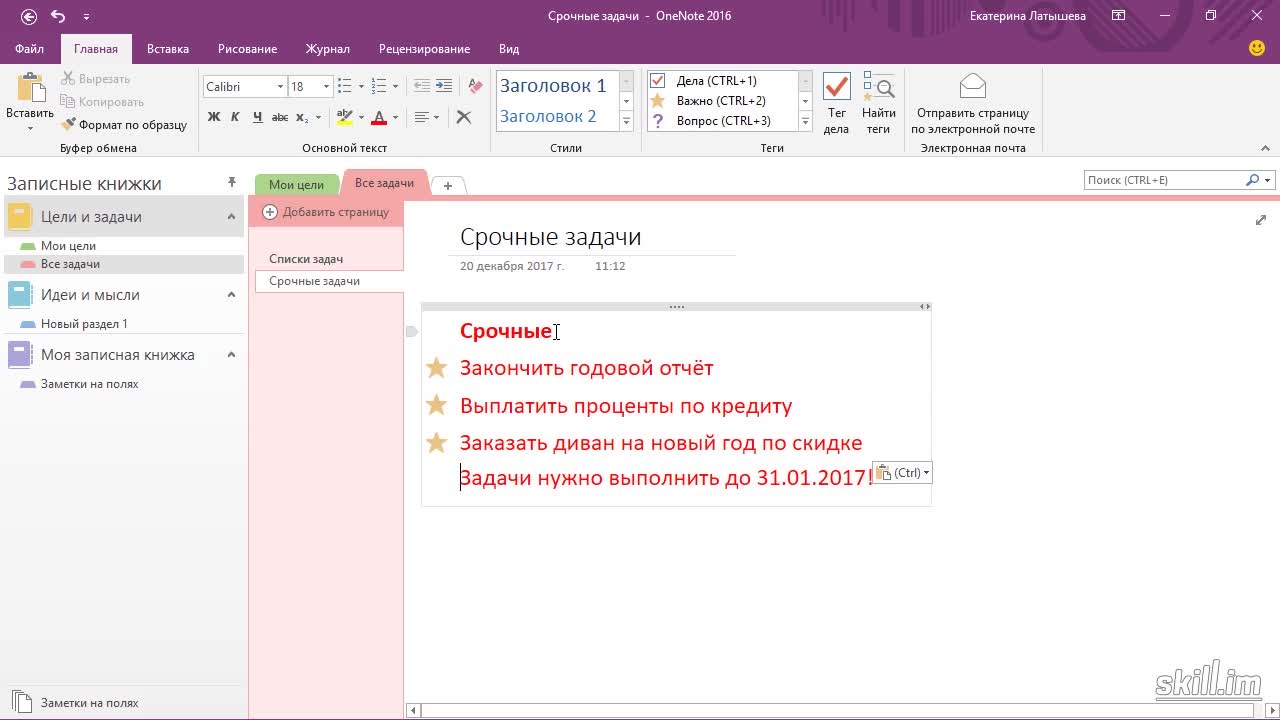Add new section with plus tab
Viewport: 1280px width, 720px height.
pos(448,186)
